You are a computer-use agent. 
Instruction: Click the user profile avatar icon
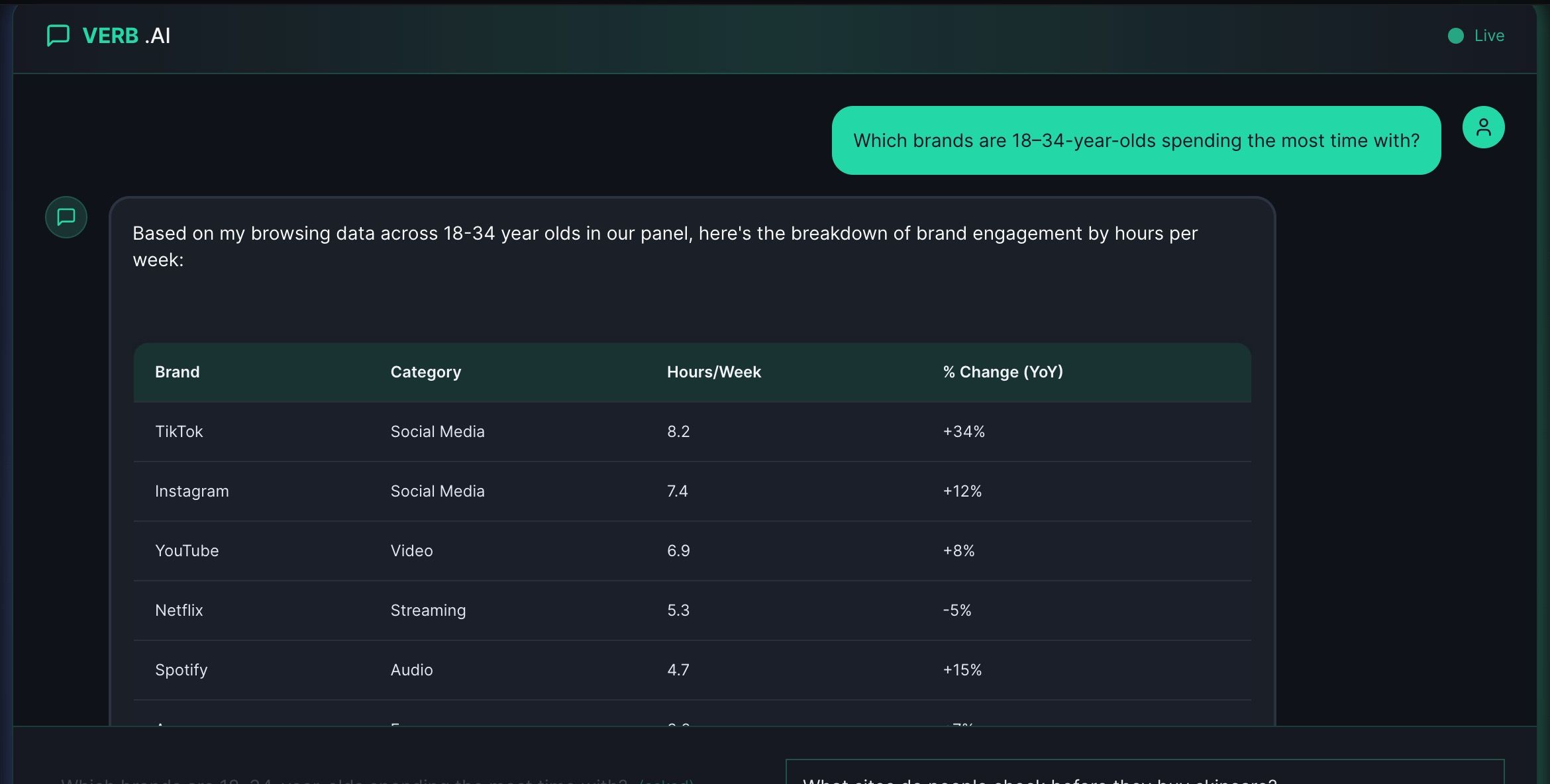tap(1483, 127)
